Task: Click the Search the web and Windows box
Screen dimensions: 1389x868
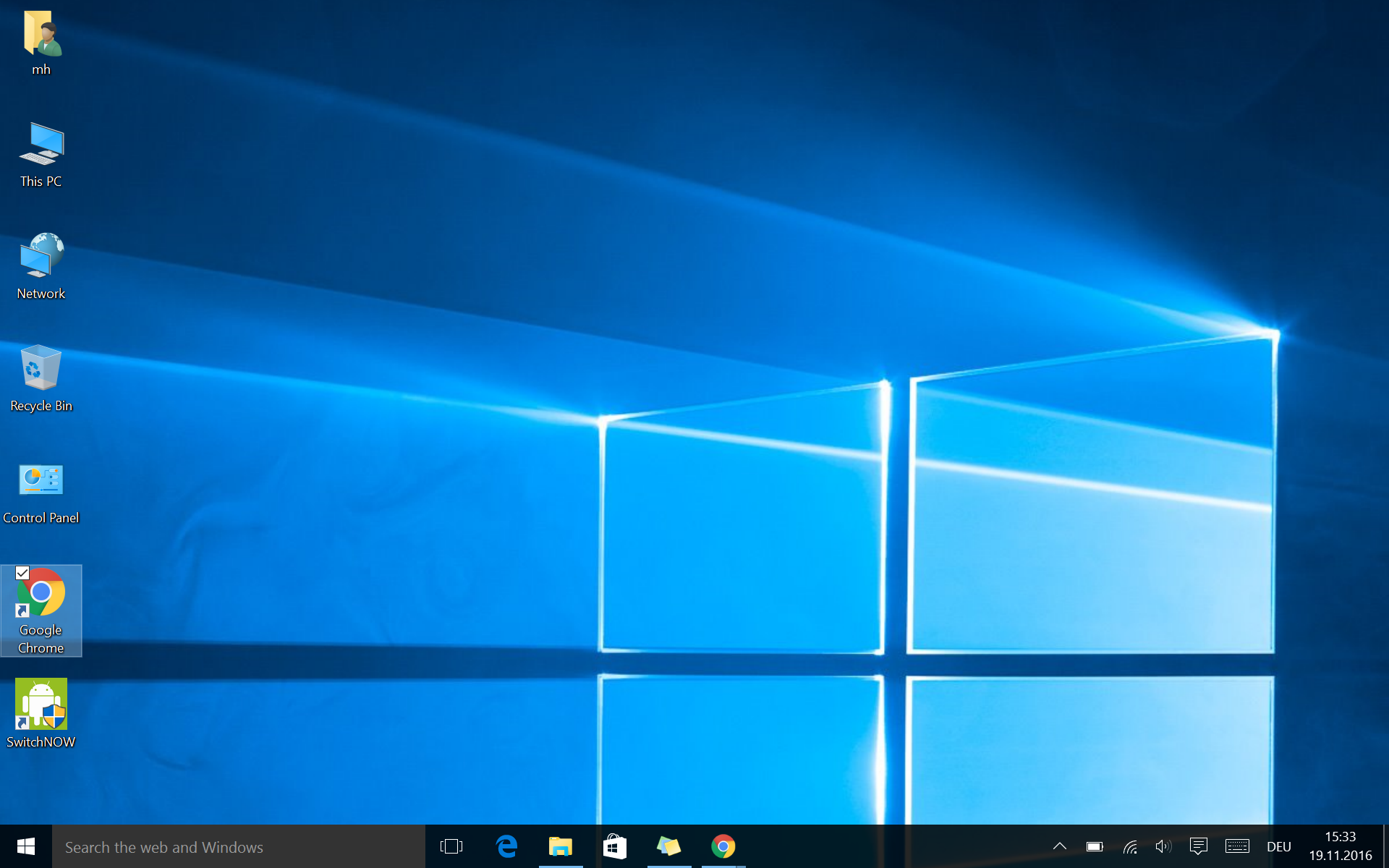Action: pyautogui.click(x=239, y=847)
